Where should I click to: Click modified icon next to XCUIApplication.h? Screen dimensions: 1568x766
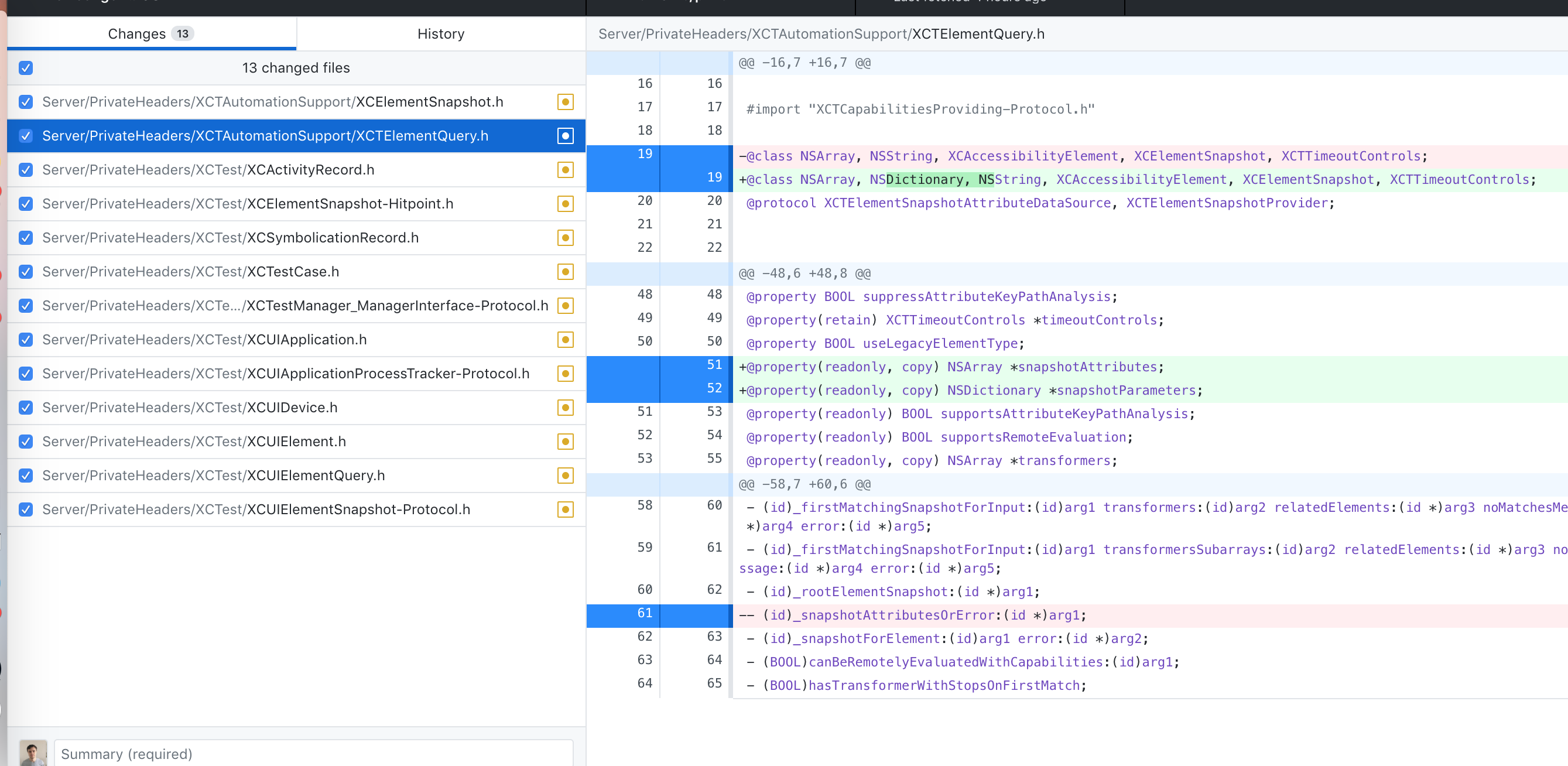565,340
